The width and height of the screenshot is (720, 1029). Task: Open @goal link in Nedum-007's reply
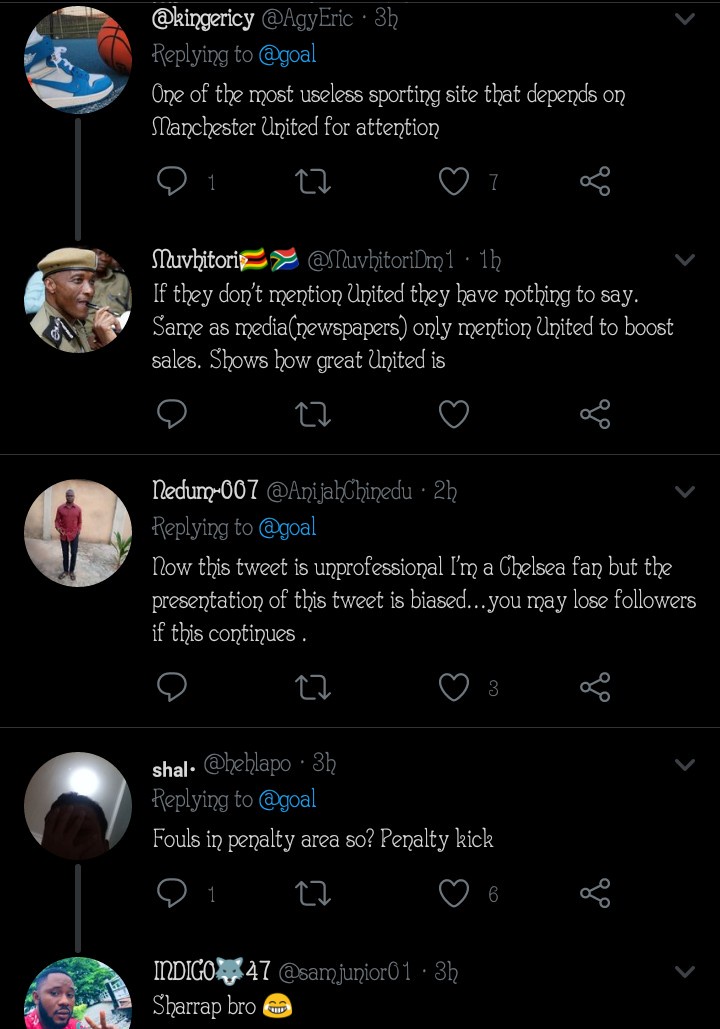(x=287, y=527)
